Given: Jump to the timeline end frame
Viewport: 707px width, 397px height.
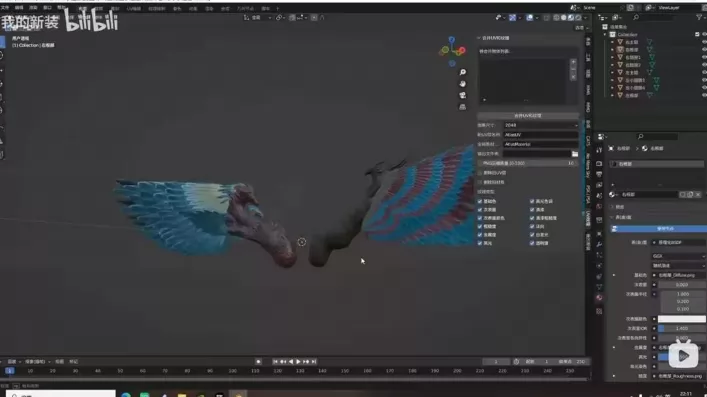Looking at the screenshot, I should tap(314, 361).
